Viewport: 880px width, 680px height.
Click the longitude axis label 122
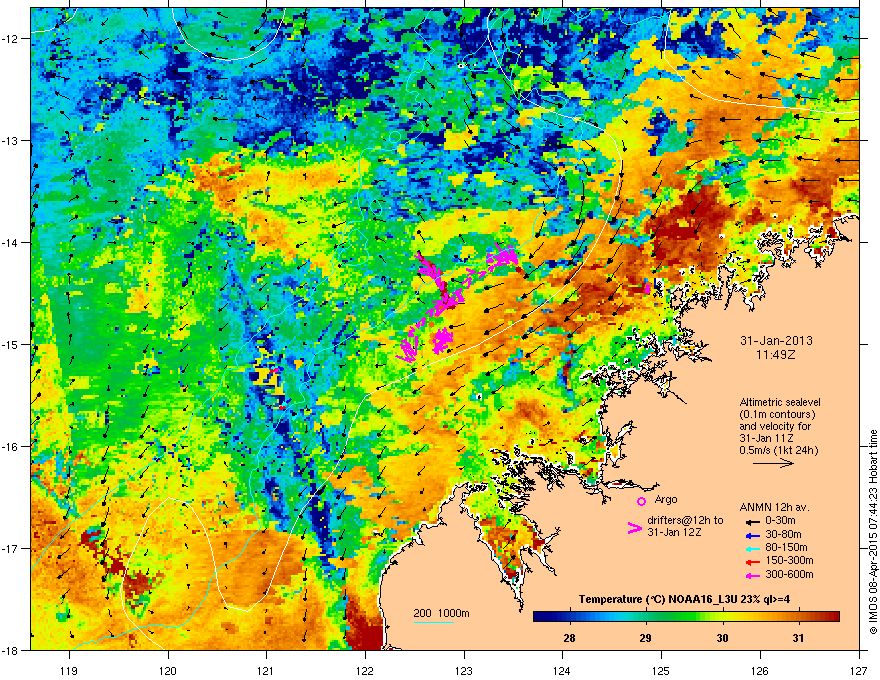pyautogui.click(x=365, y=670)
